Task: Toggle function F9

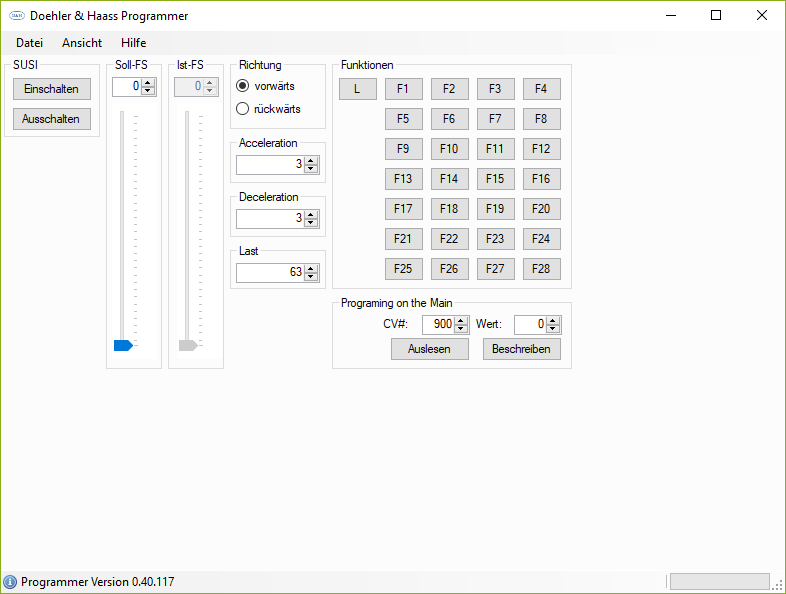Action: (x=404, y=149)
